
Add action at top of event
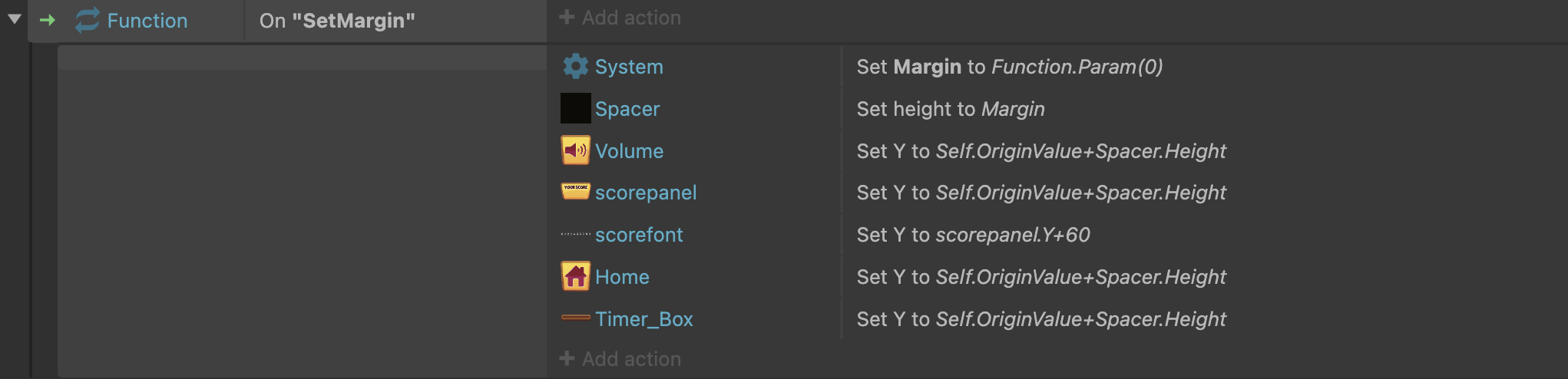click(620, 18)
